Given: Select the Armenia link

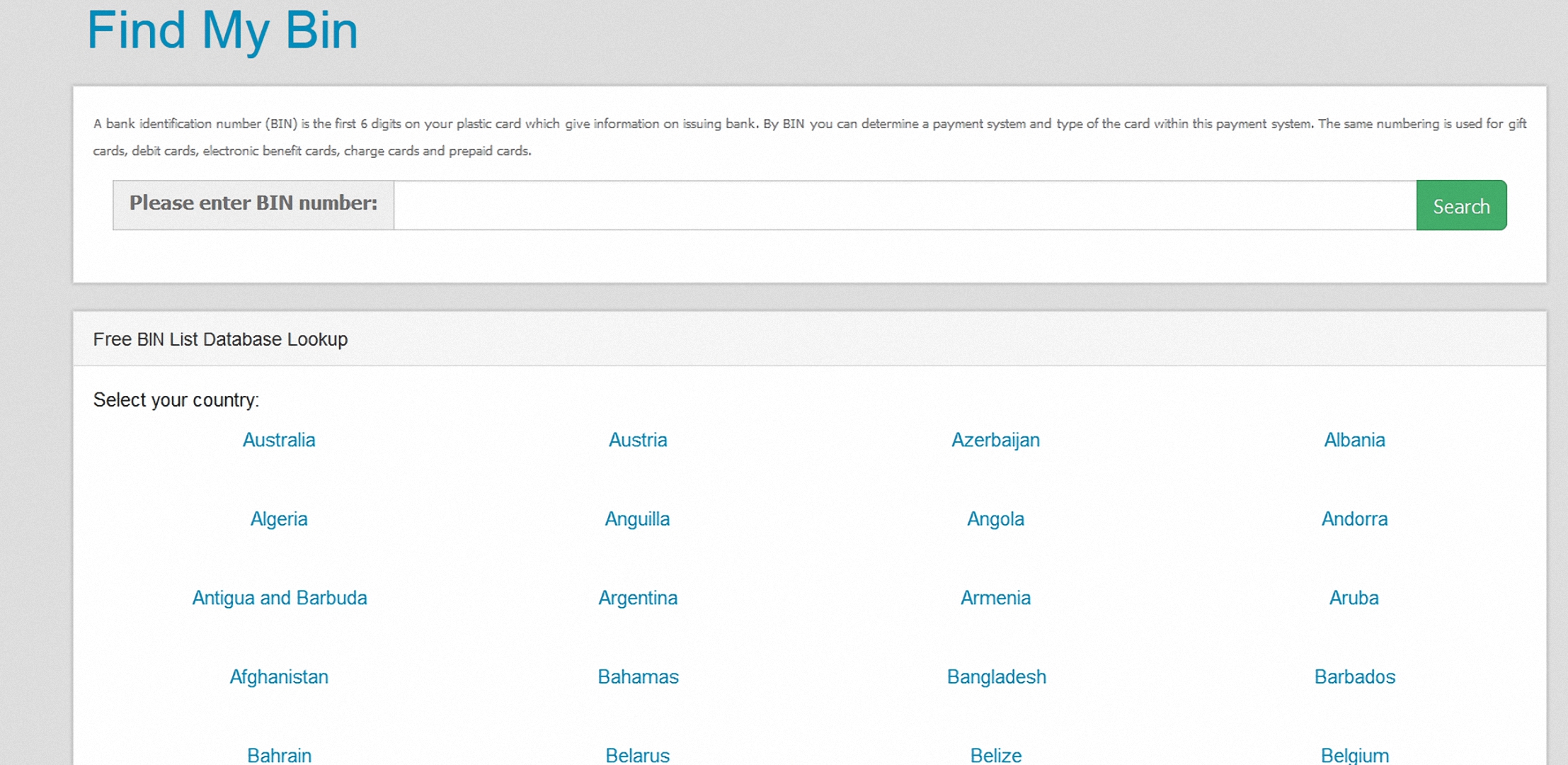Looking at the screenshot, I should [995, 598].
